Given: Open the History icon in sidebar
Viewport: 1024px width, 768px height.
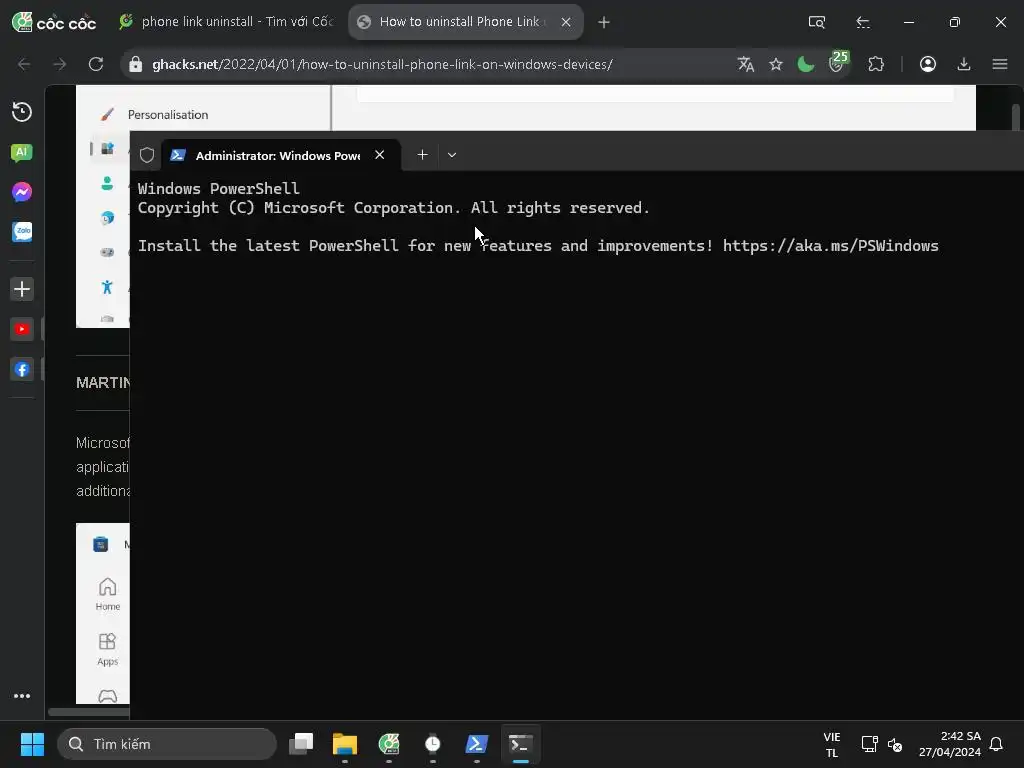Looking at the screenshot, I should (x=22, y=112).
